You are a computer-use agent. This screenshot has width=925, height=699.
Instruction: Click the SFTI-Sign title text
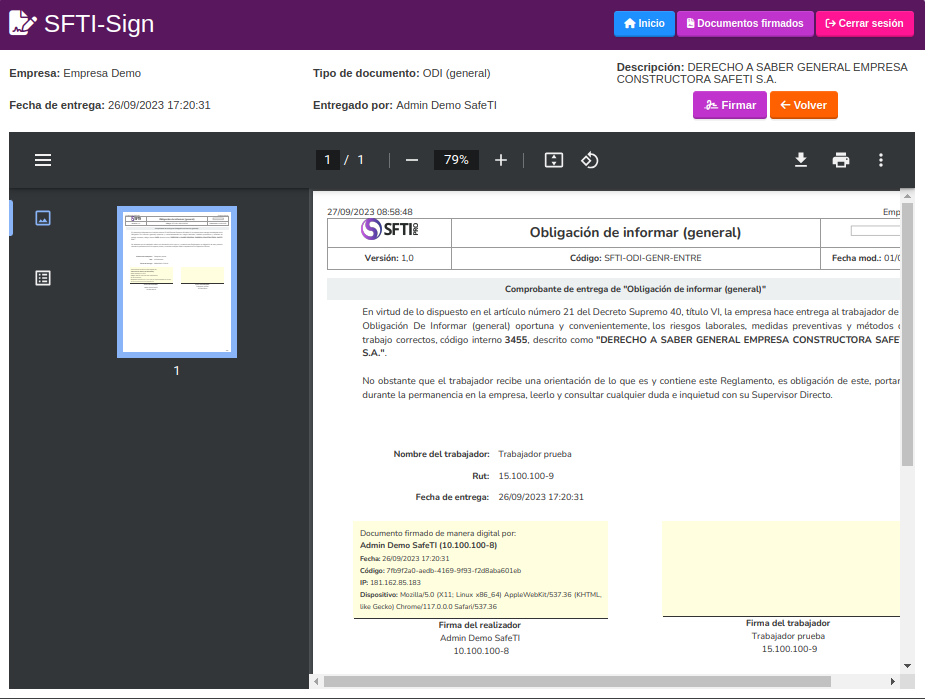click(99, 24)
